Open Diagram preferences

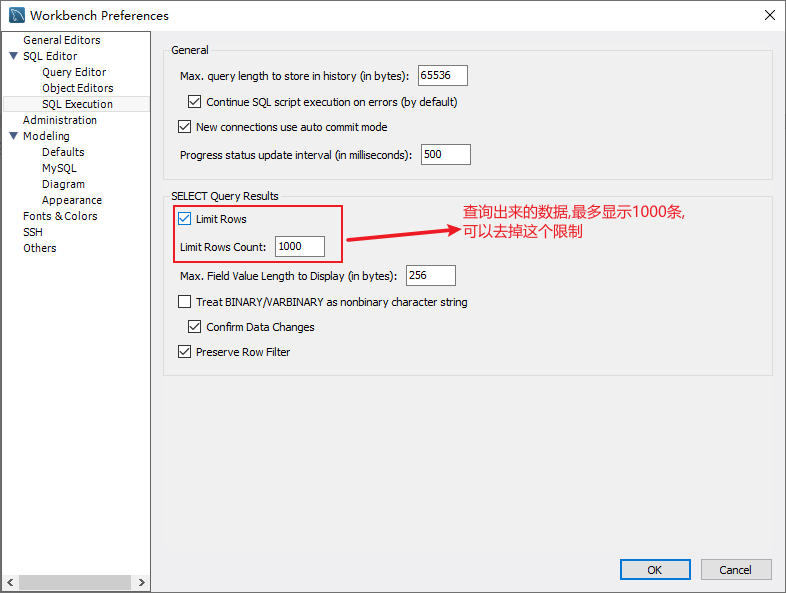(x=63, y=184)
